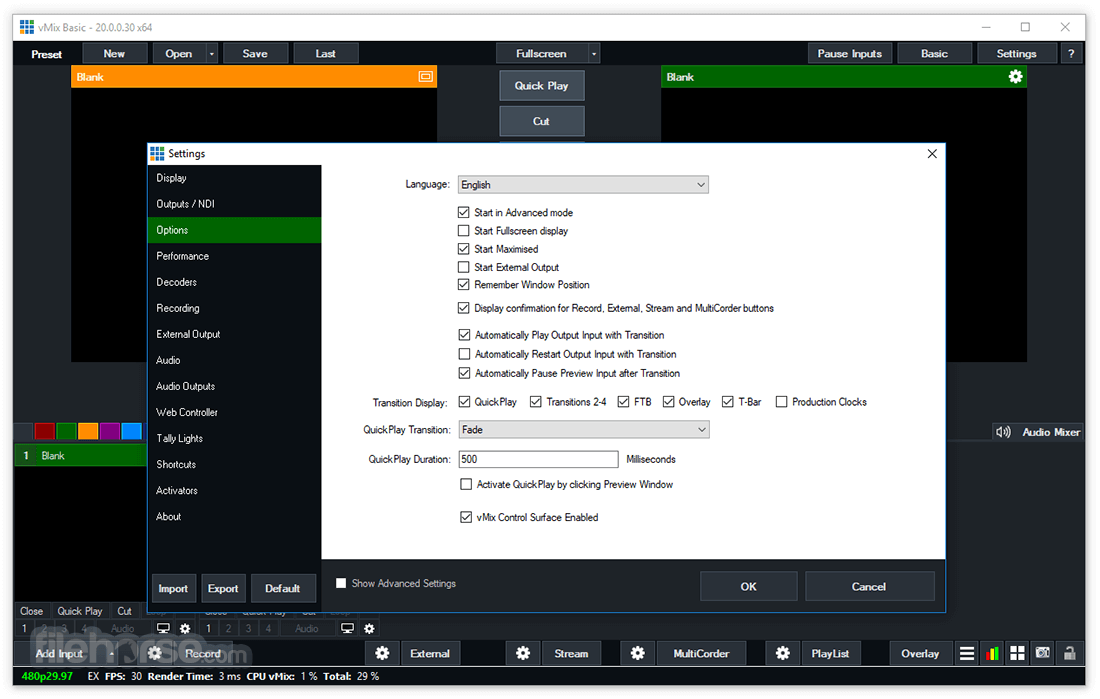1100x699 pixels.
Task: Click the preview window icon on orange Blank header
Action: tap(425, 76)
